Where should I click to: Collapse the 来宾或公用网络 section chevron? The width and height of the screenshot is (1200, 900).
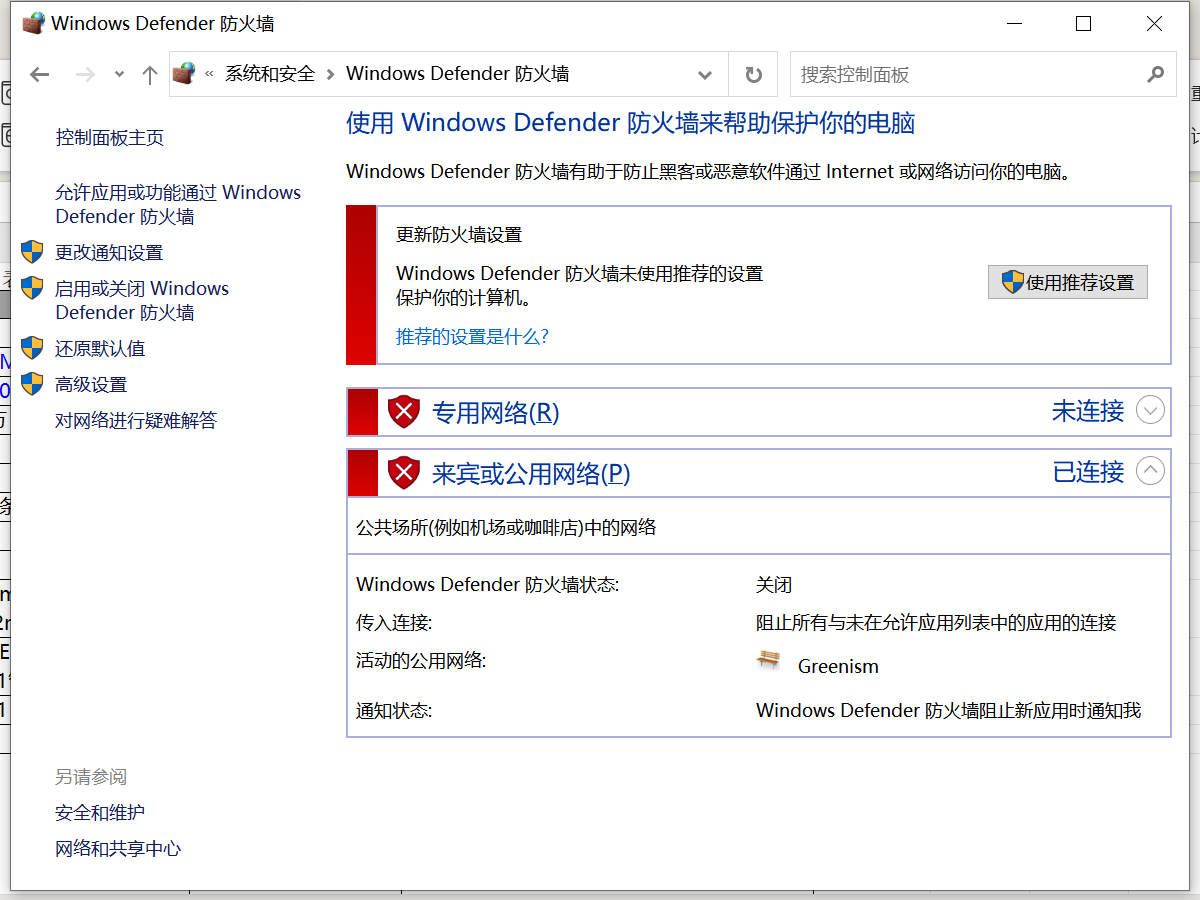pos(1151,470)
